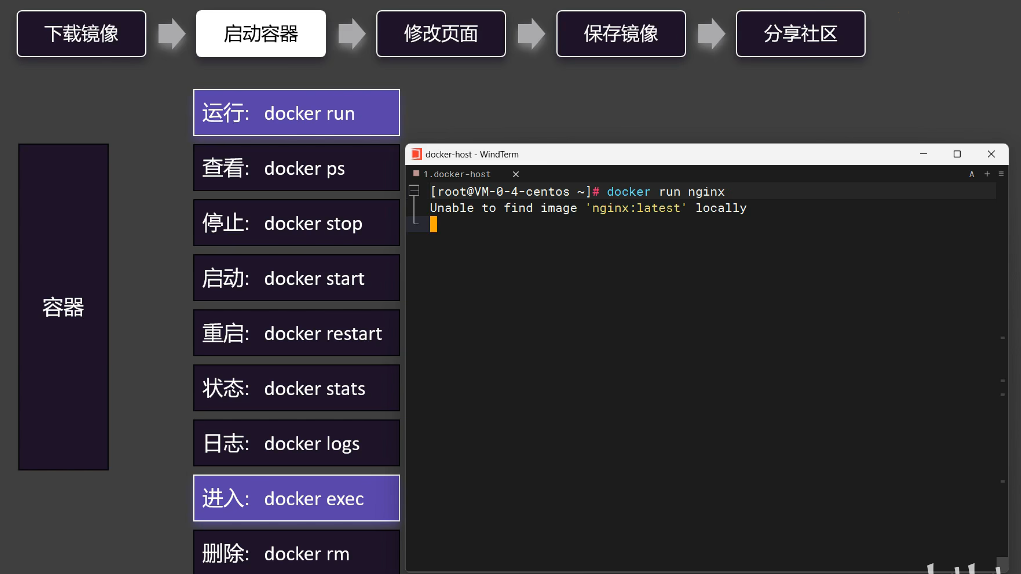The height and width of the screenshot is (574, 1021).
Task: Switch to the 1.docker-host tab
Action: tap(456, 174)
